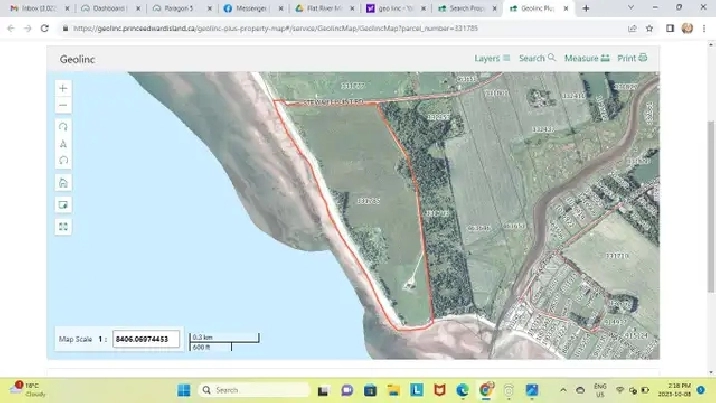Image resolution: width=716 pixels, height=403 pixels.
Task: Toggle the overview map icon
Action: pyautogui.click(x=63, y=205)
